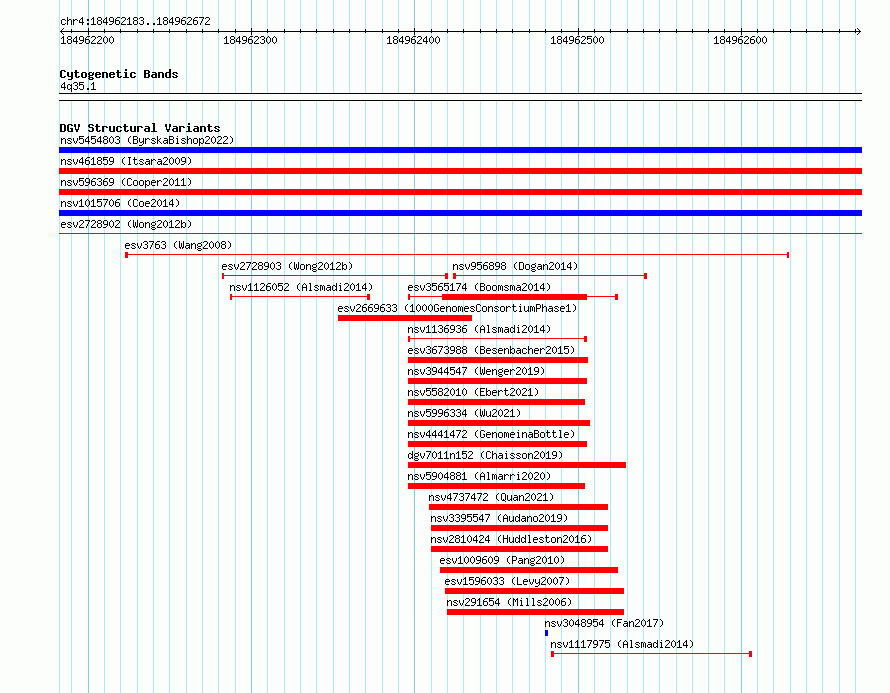Open the dgv7011n152 (Chaisson2019) label

[x=485, y=455]
